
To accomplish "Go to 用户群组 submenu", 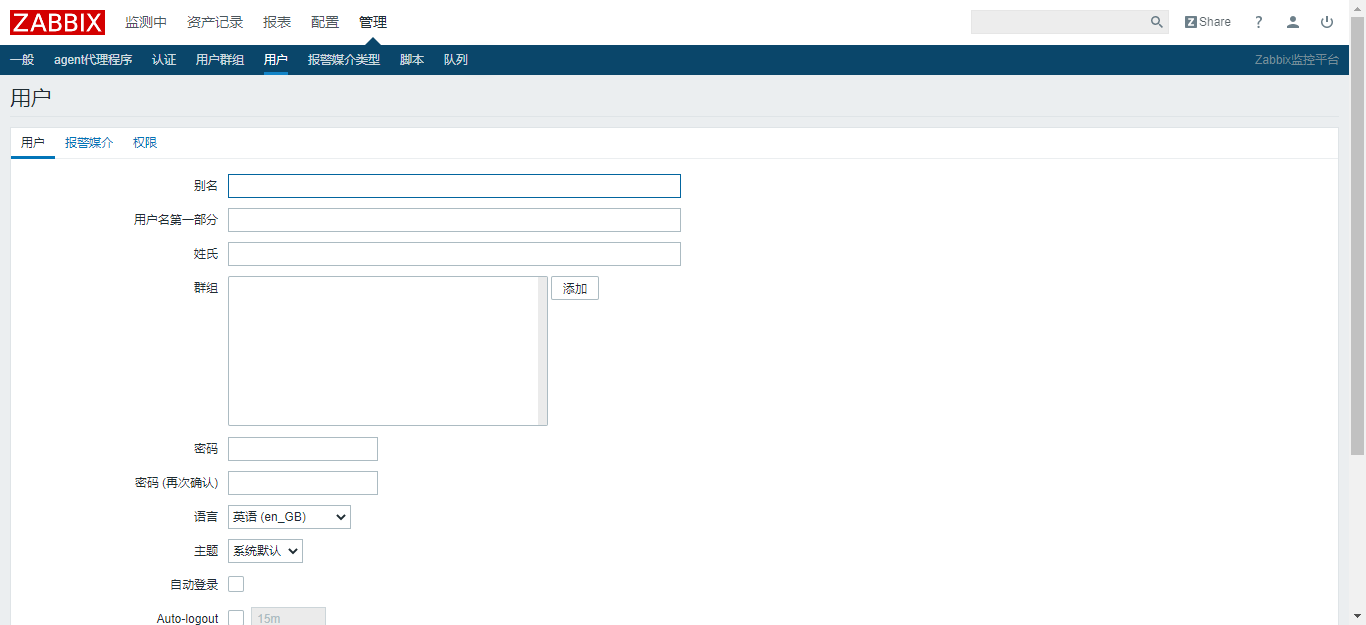I will coord(220,60).
